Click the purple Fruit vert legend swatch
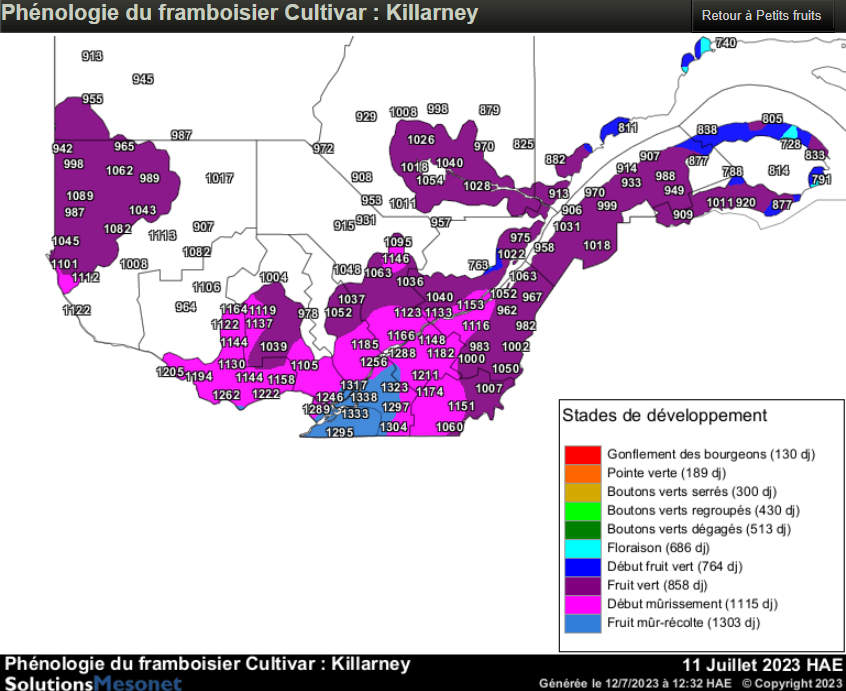Screen dimensions: 846x691 point(582,586)
